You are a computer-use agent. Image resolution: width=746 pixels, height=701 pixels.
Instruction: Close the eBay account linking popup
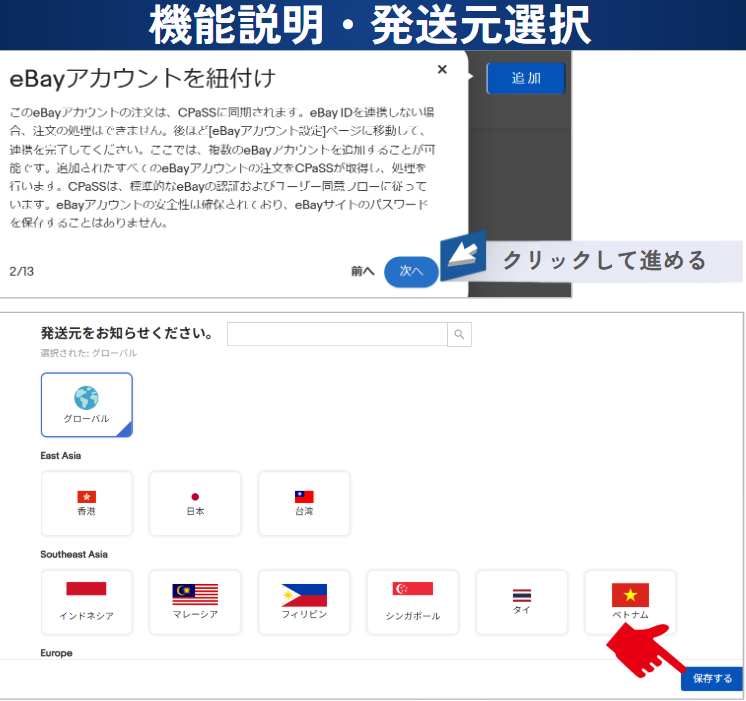coord(442,70)
